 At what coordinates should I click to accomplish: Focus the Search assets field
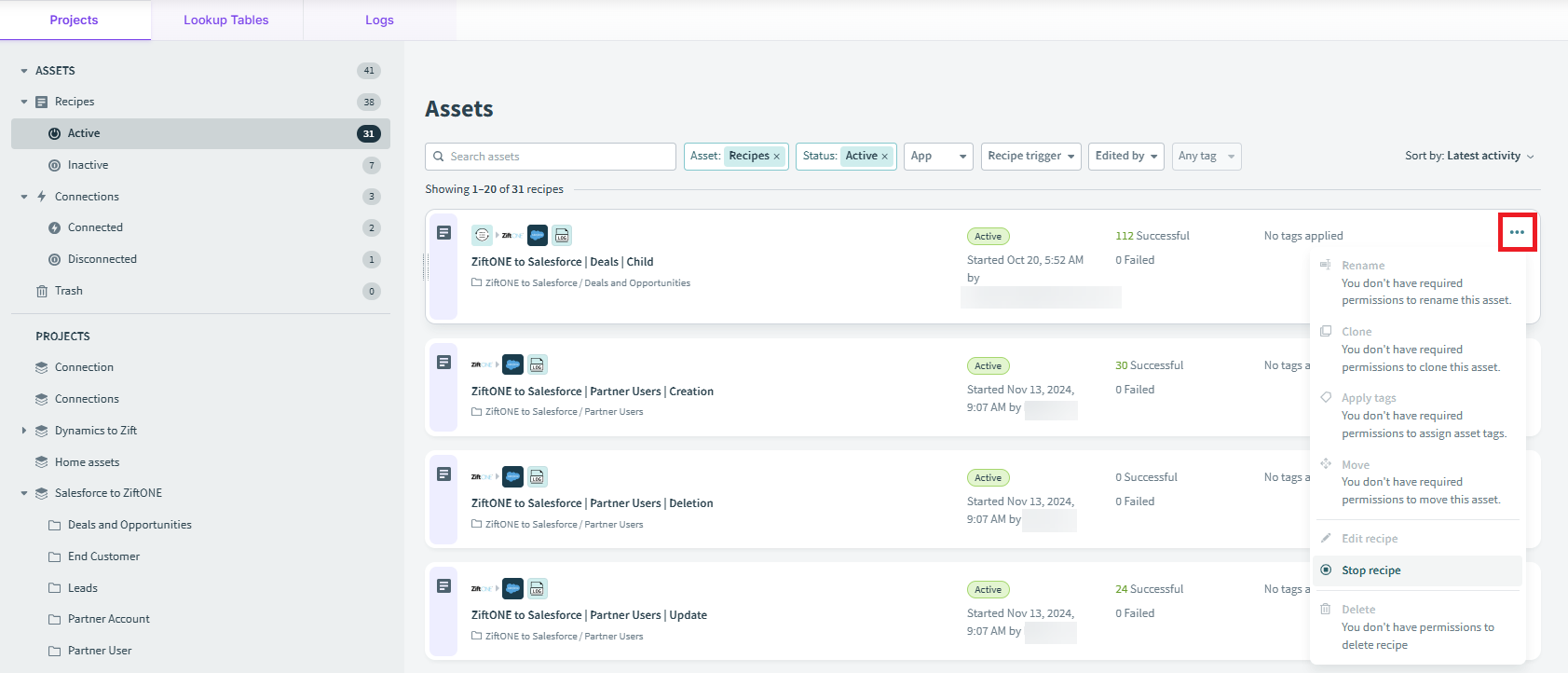point(551,157)
